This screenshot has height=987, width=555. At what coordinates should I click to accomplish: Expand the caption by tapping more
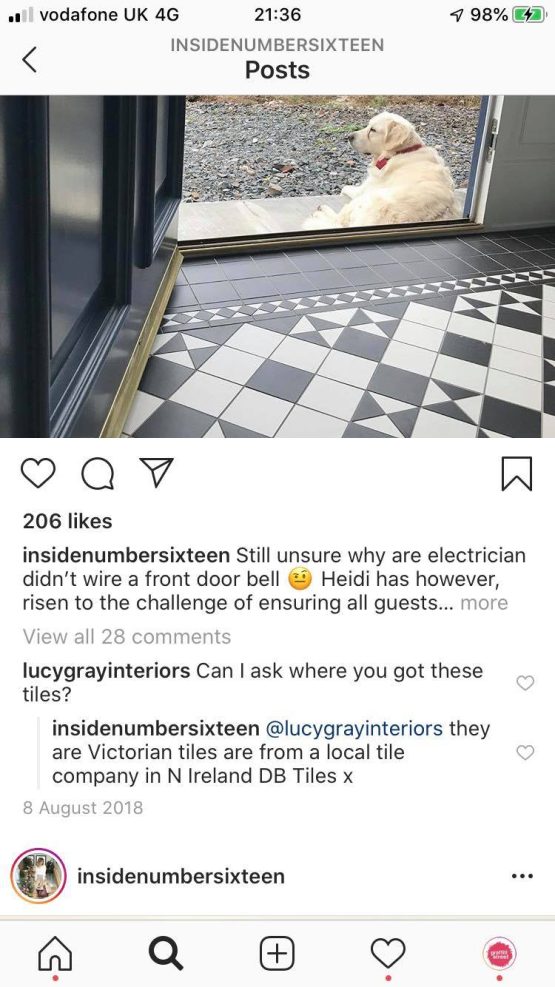click(484, 603)
